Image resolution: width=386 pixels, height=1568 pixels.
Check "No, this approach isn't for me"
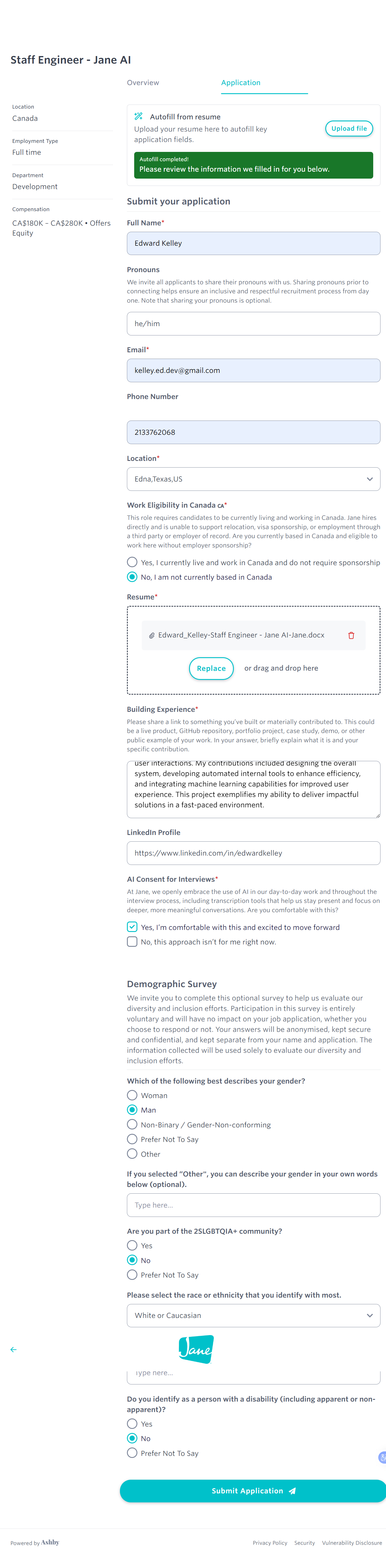132,942
